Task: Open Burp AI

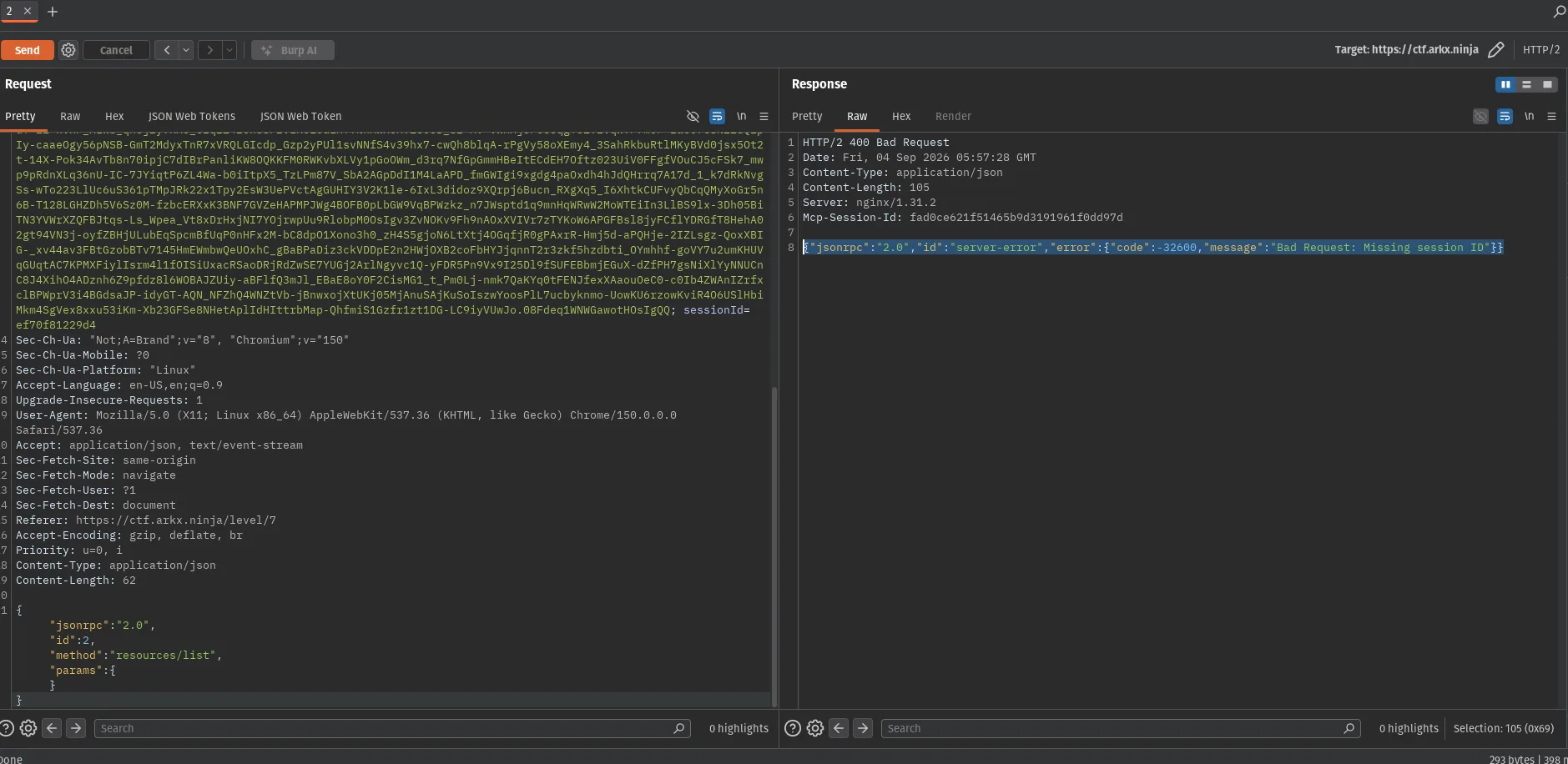Action: (x=293, y=50)
